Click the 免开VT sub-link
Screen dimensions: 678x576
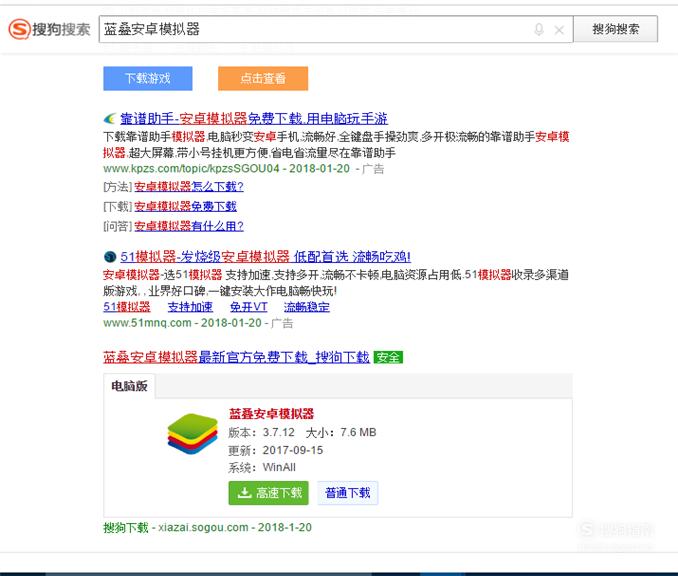[249, 307]
